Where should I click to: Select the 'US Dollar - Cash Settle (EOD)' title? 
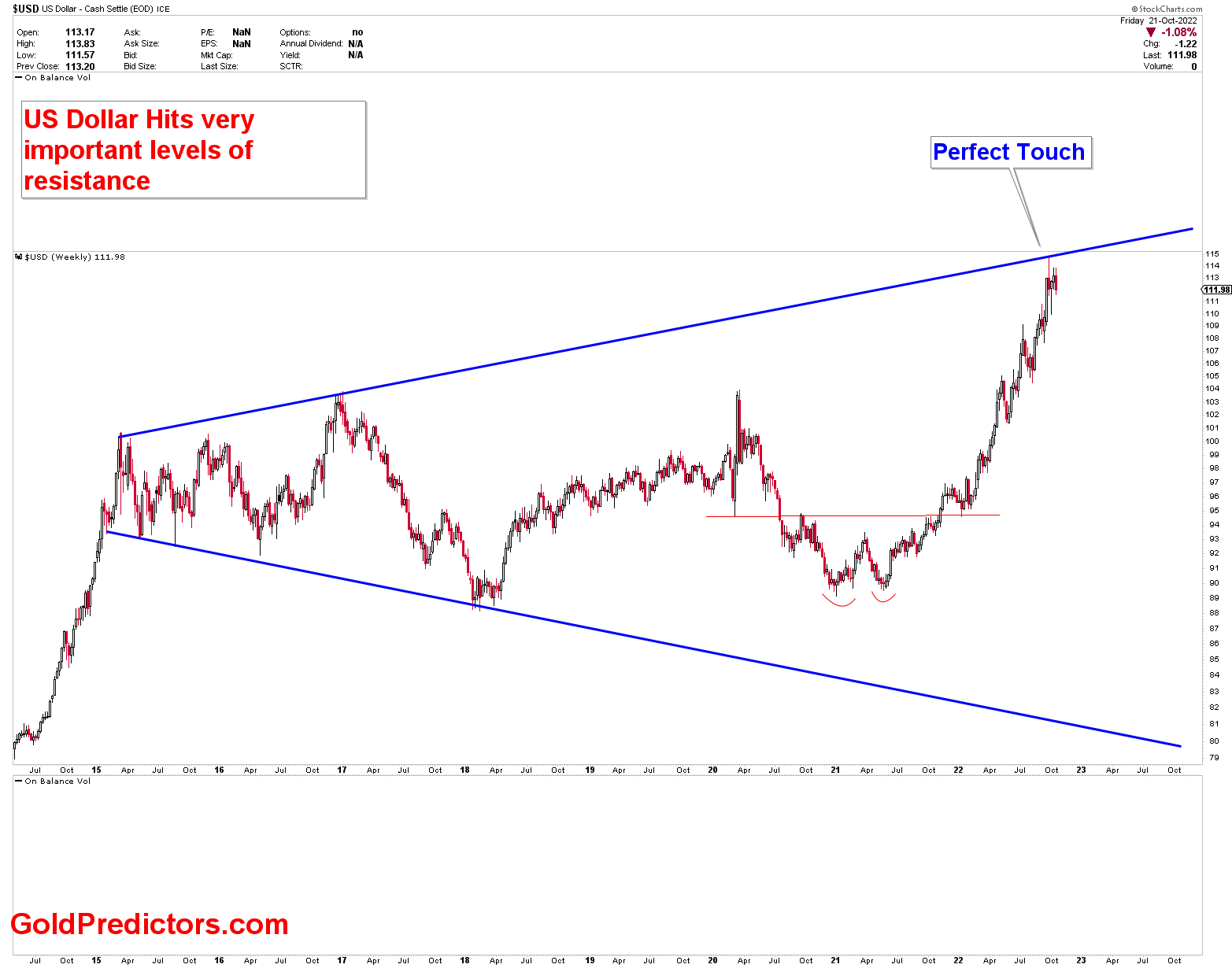(98, 9)
